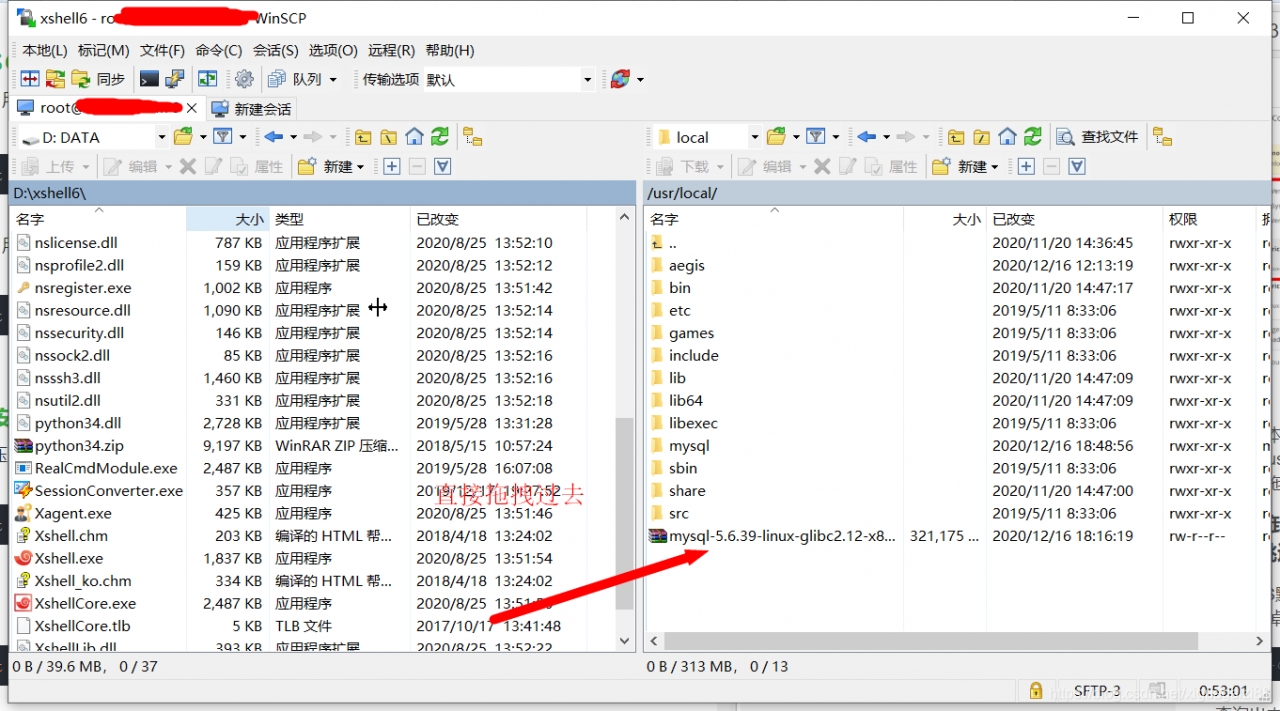1280x711 pixels.
Task: Click parent directory icon in D: DATA panel
Action: click(x=362, y=137)
